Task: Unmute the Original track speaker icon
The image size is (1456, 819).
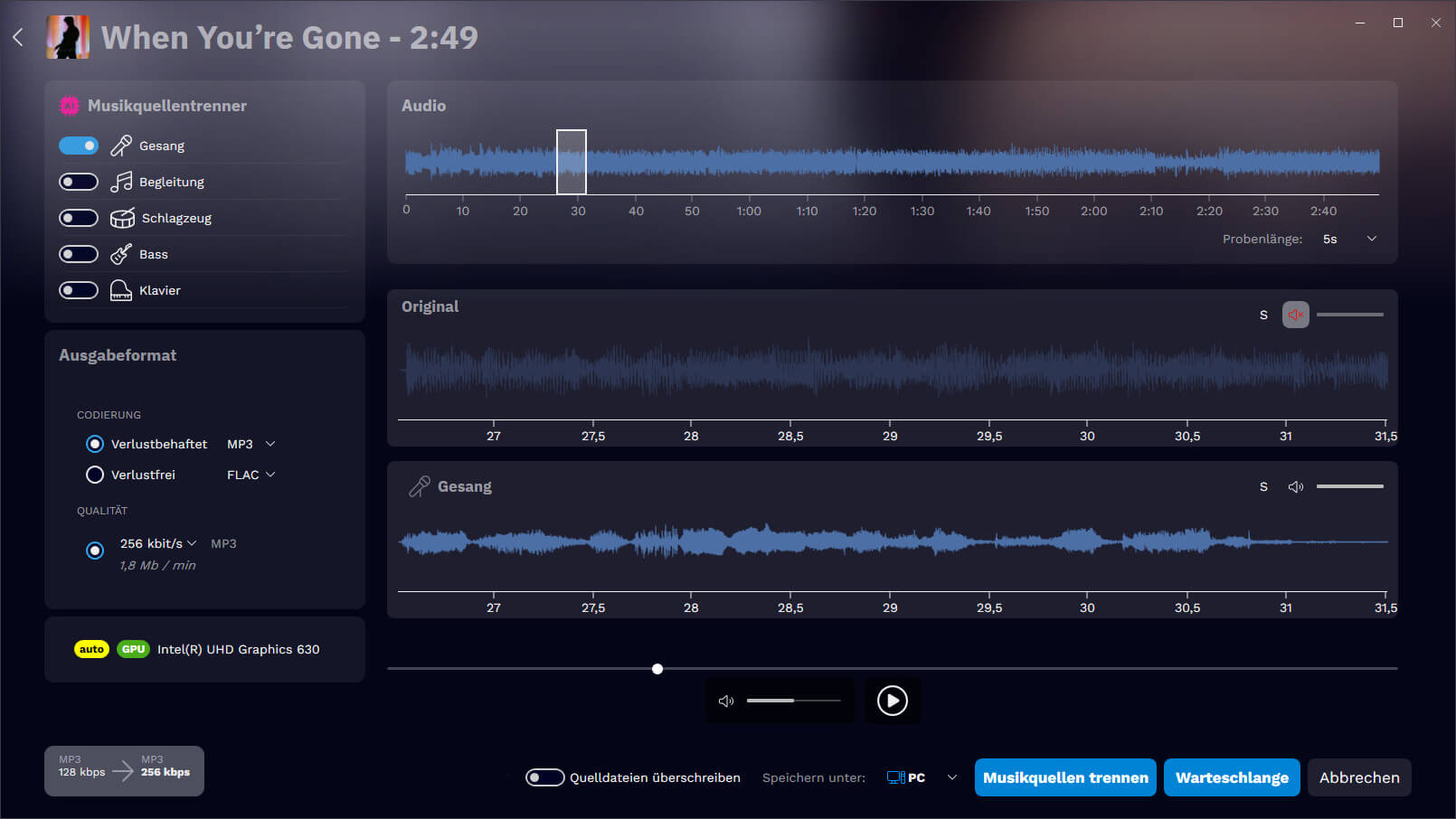Action: (x=1295, y=315)
